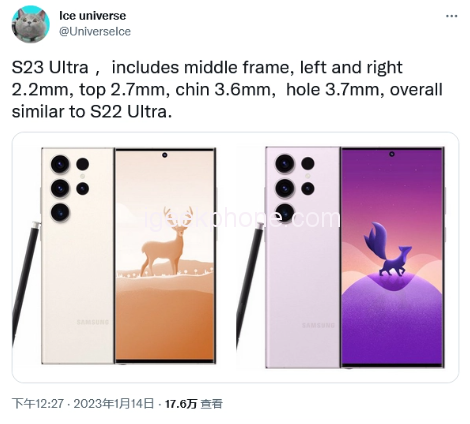Click the SAMSUNG logo on the cream phone

click(x=93, y=322)
